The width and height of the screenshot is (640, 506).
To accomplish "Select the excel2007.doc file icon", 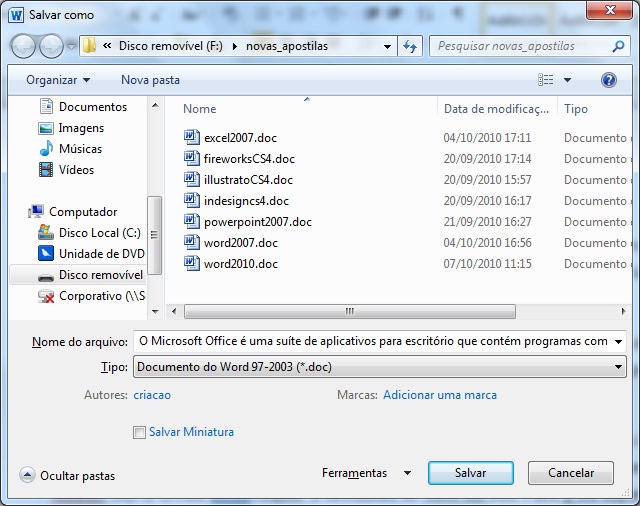I will pyautogui.click(x=193, y=138).
